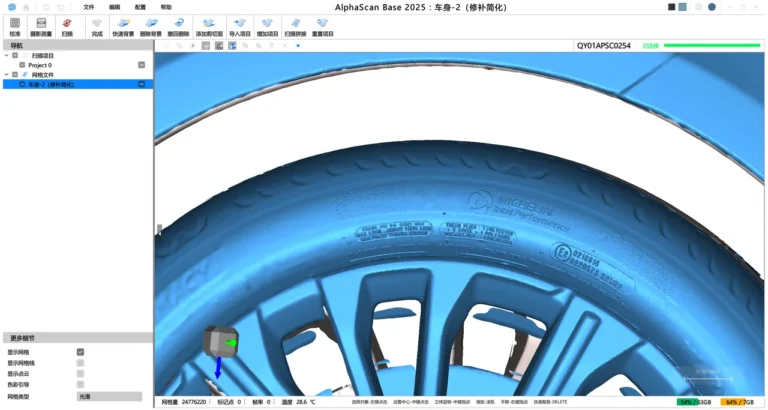Open the 文件 File menu
The image size is (768, 410).
tap(89, 7)
